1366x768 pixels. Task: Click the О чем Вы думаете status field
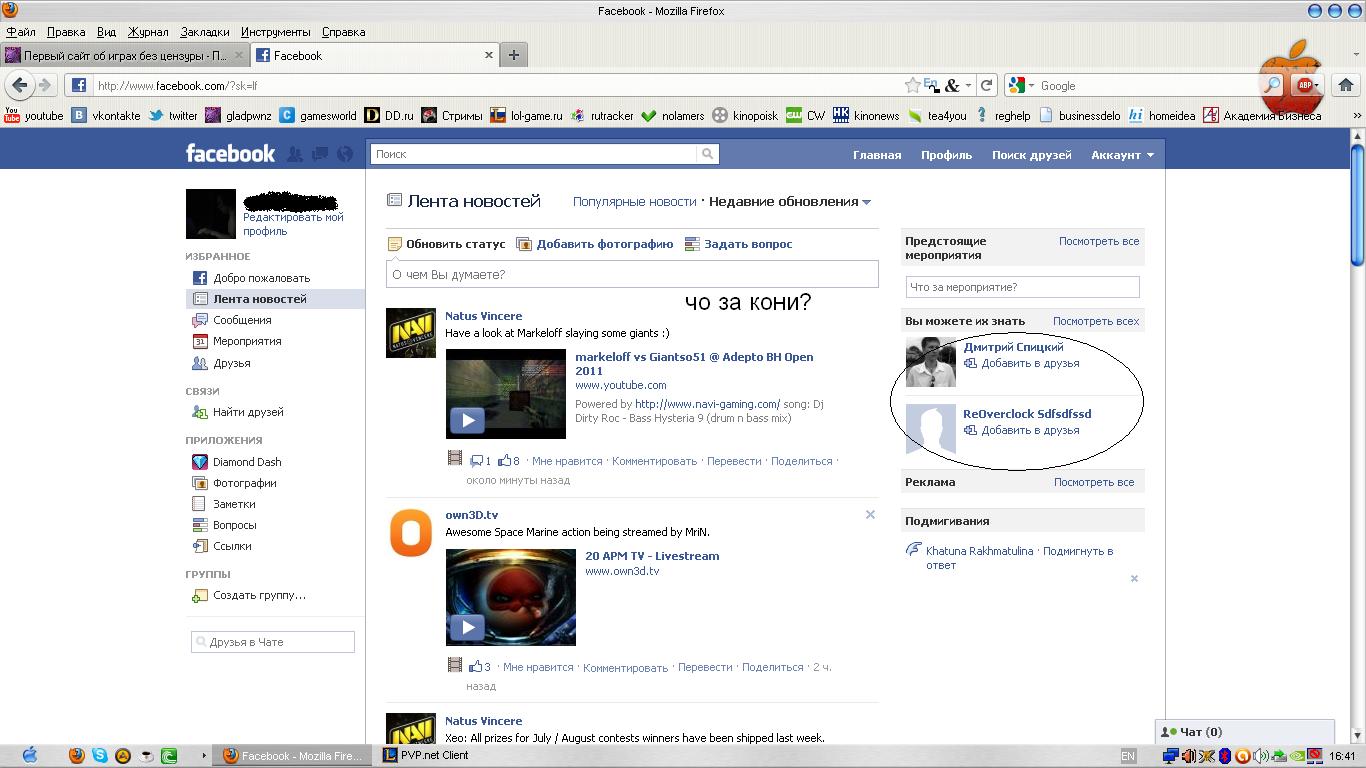coord(632,274)
